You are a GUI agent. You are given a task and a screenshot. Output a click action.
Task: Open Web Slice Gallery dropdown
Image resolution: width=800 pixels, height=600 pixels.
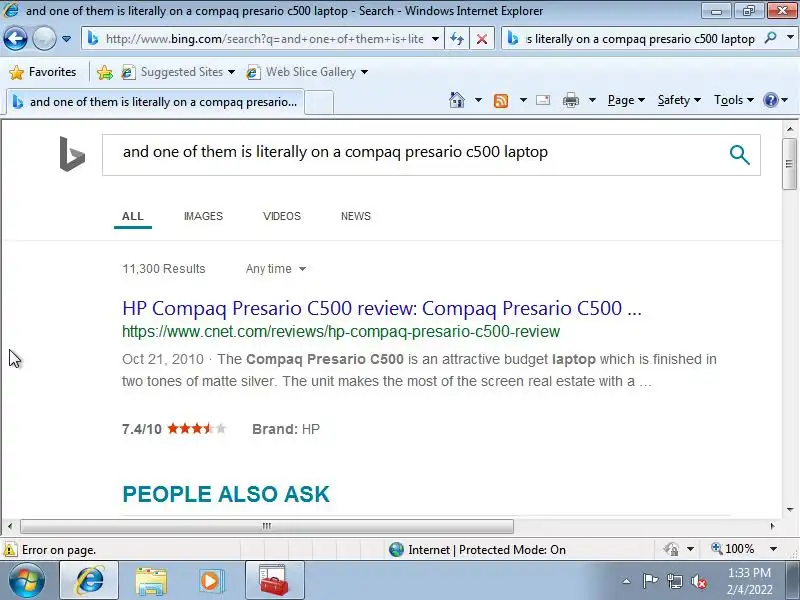pyautogui.click(x=307, y=72)
